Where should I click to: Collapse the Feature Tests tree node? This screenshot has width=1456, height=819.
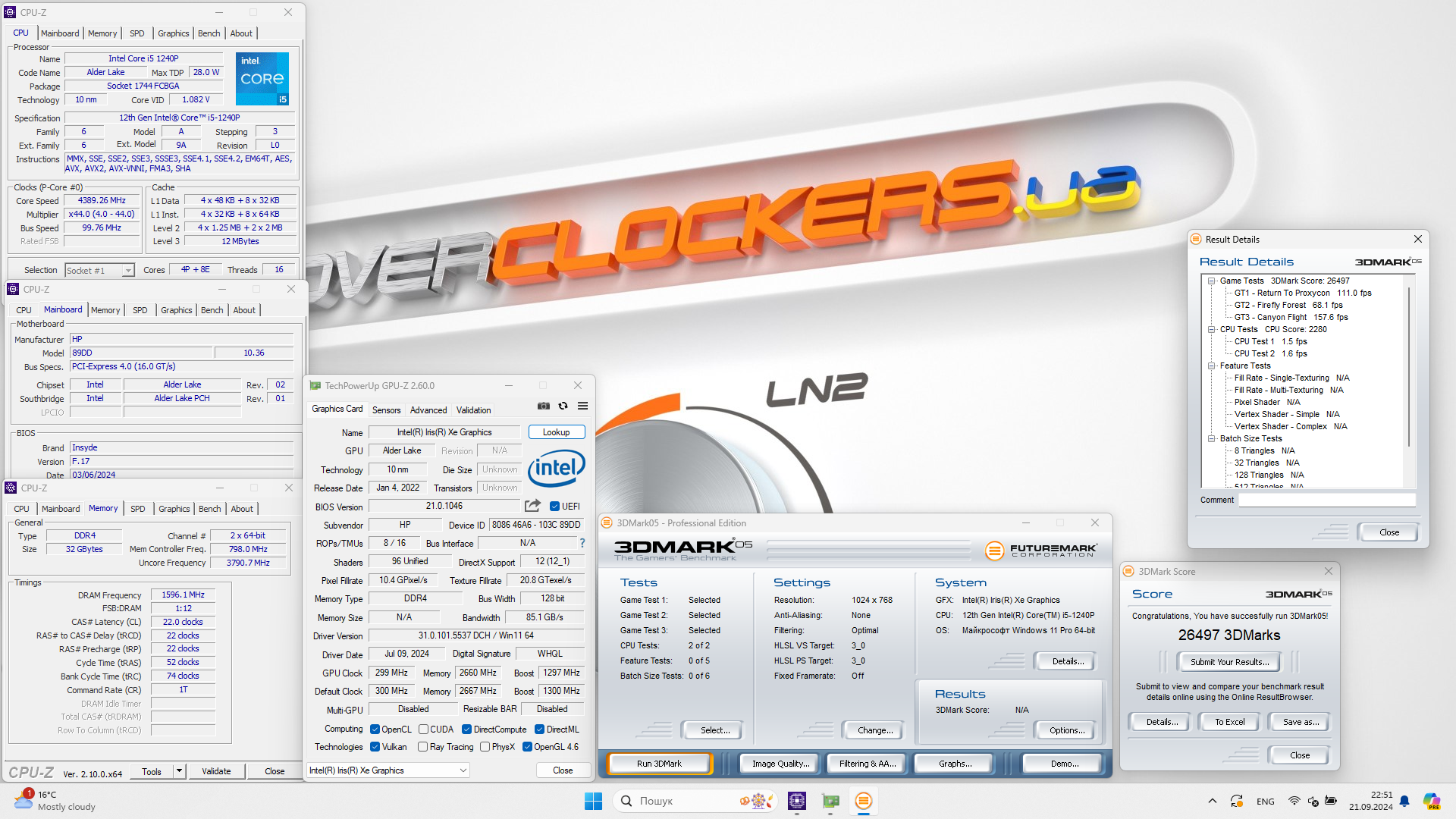[1212, 366]
